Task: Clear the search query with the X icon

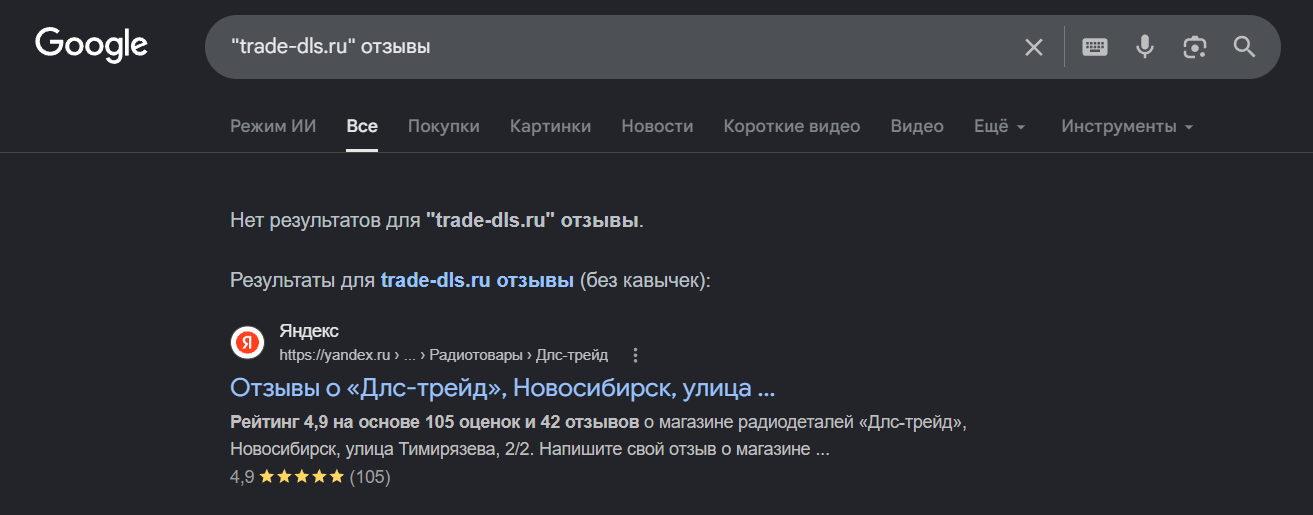Action: click(1034, 47)
